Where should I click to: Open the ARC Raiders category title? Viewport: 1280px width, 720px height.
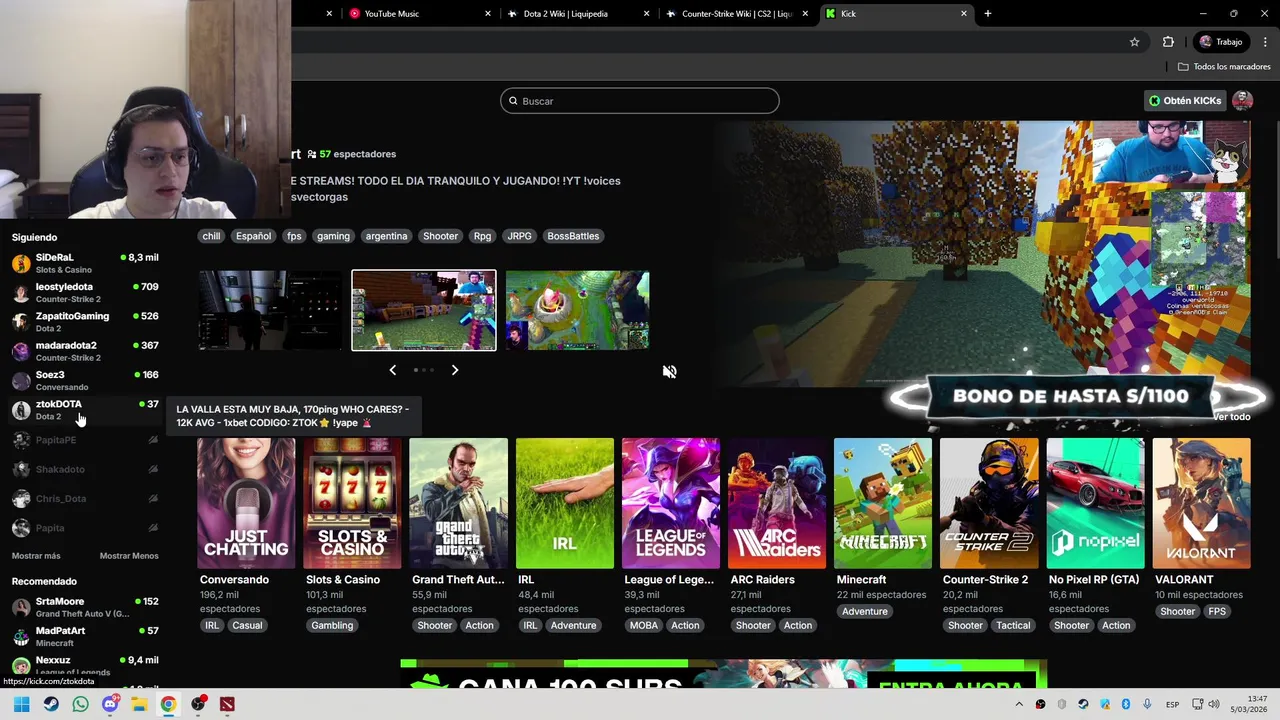tap(763, 579)
